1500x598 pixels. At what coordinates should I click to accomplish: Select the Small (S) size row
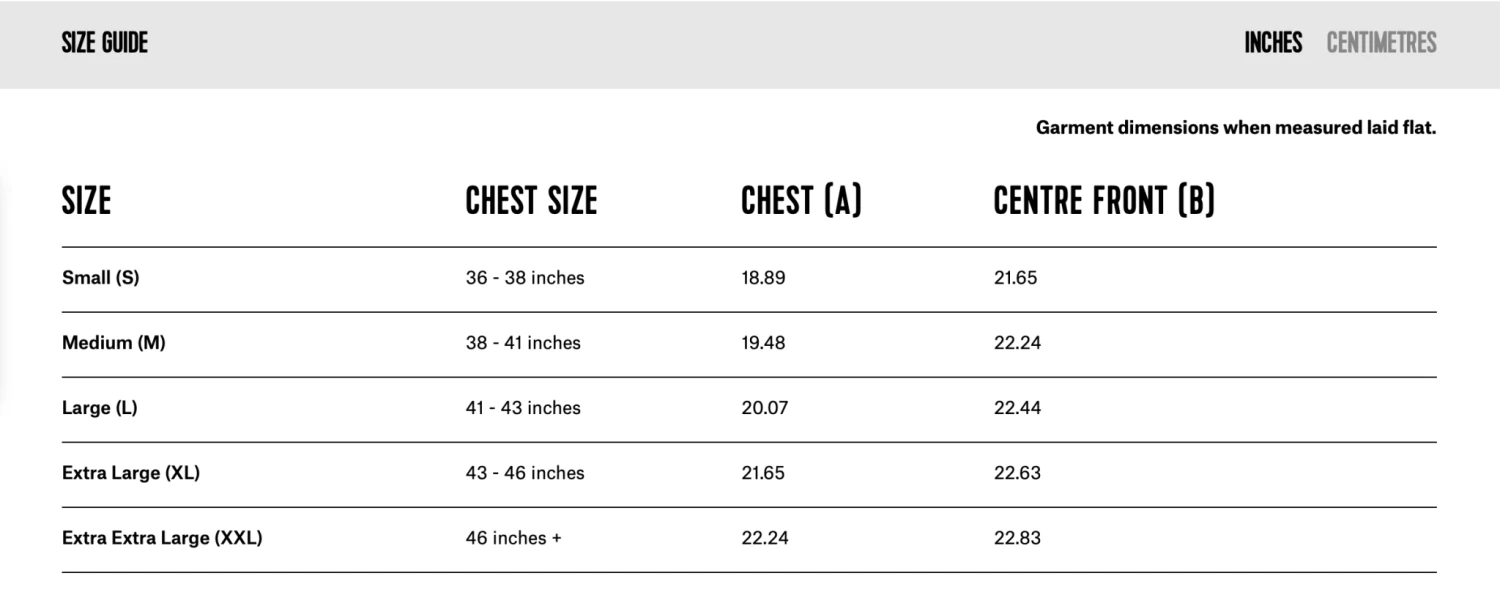pos(99,278)
